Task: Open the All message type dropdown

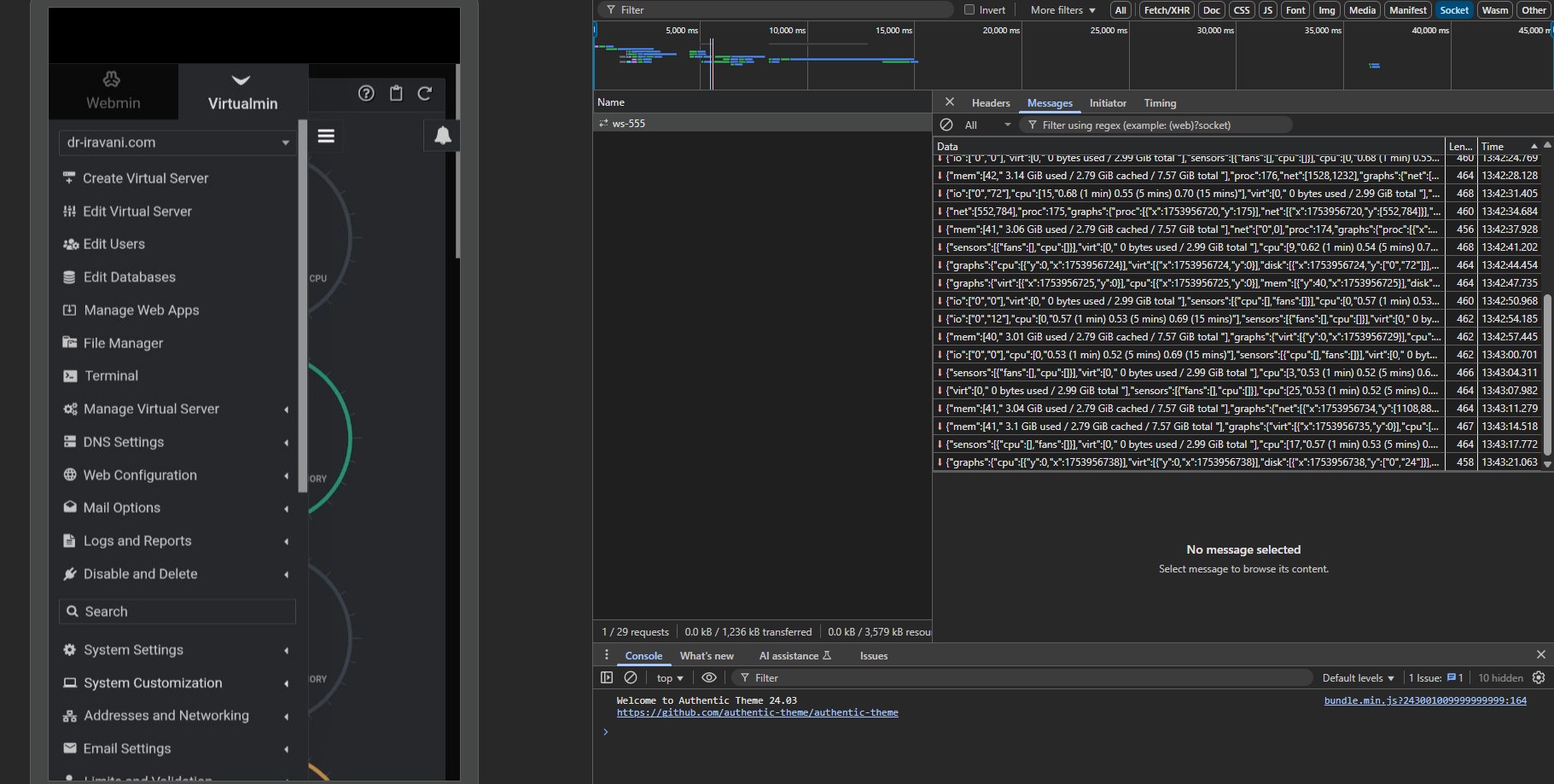Action: tap(987, 125)
